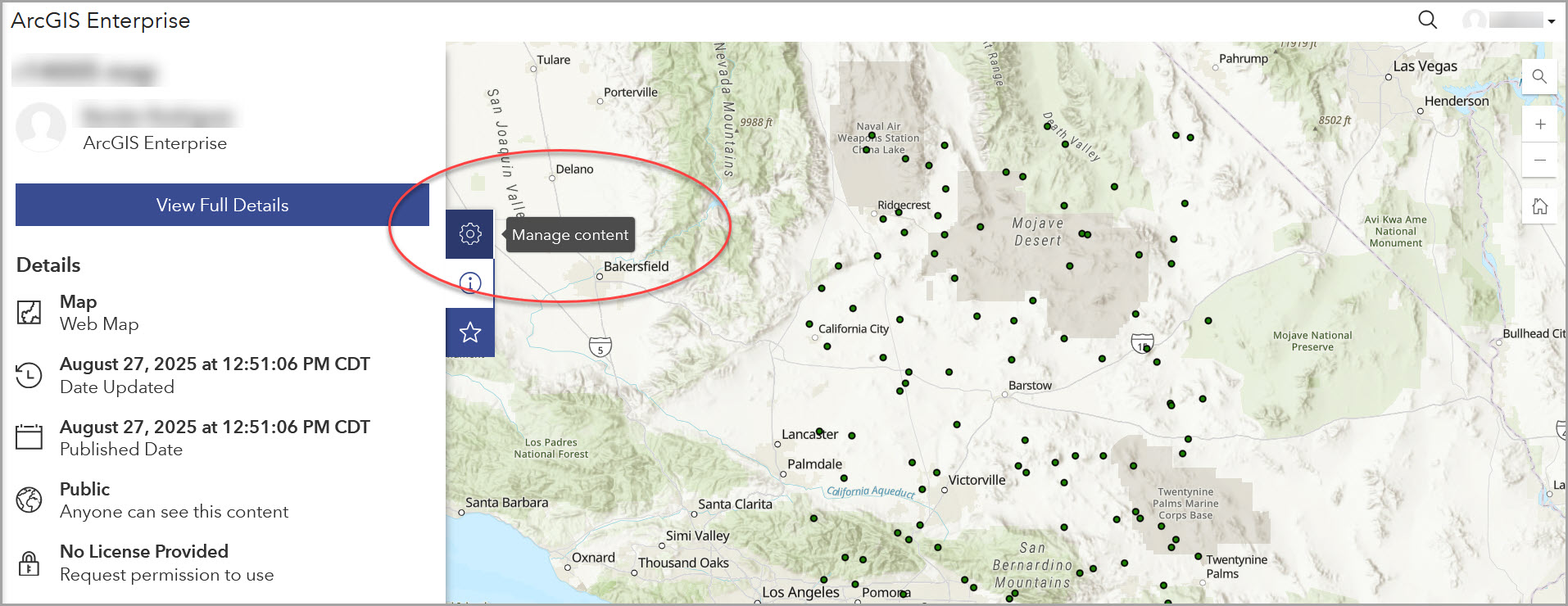The height and width of the screenshot is (606, 1568).
Task: Click the Santa Barbara label on map
Action: 507,502
